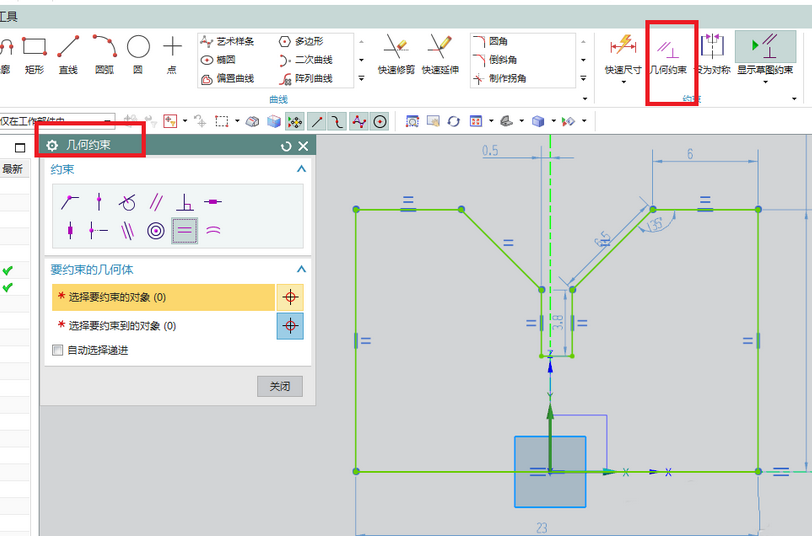Select the Quick Extend (快速延伸) tool
This screenshot has width=812, height=536.
coord(438,54)
